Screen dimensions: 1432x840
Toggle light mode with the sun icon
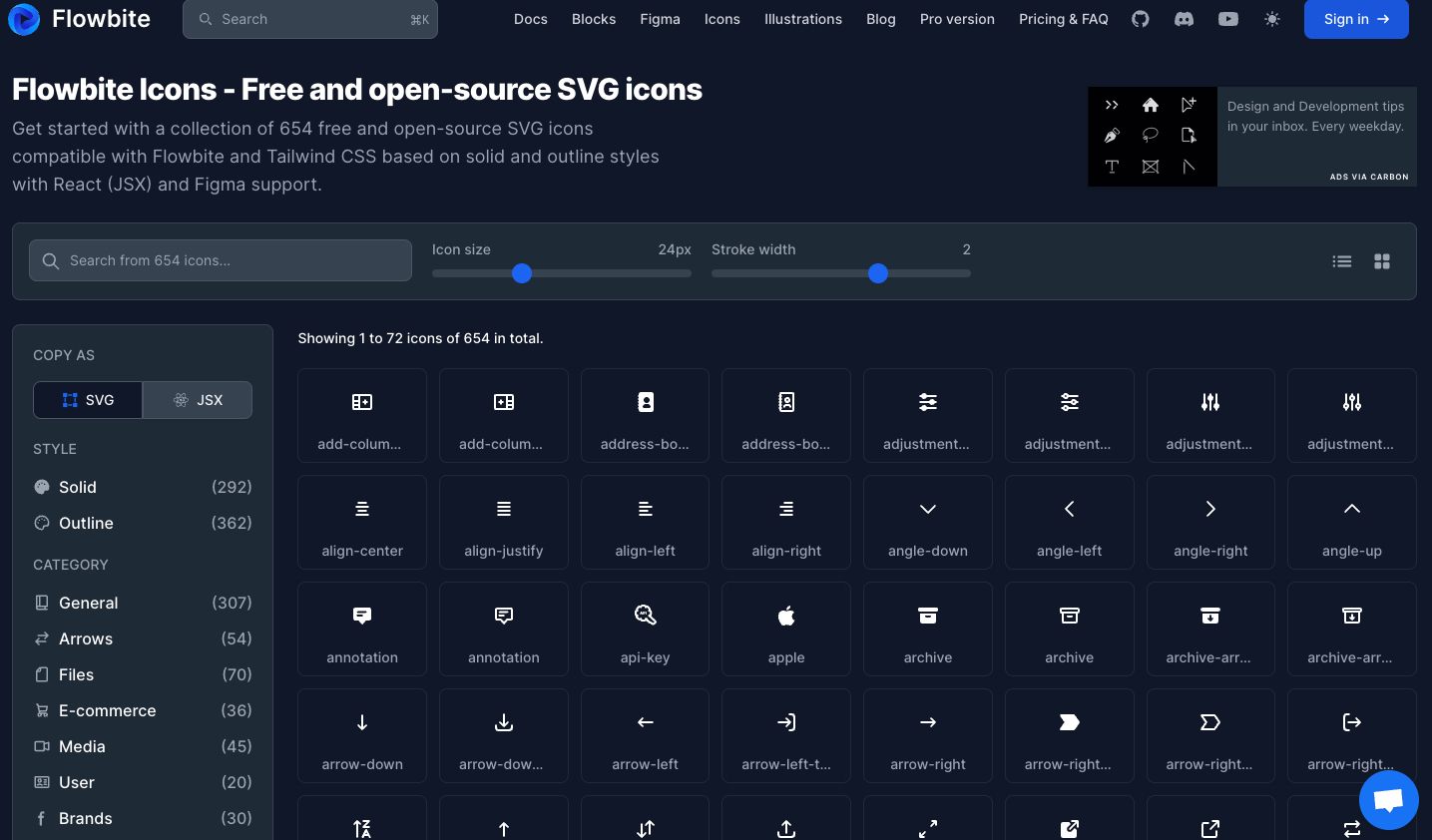tap(1272, 19)
